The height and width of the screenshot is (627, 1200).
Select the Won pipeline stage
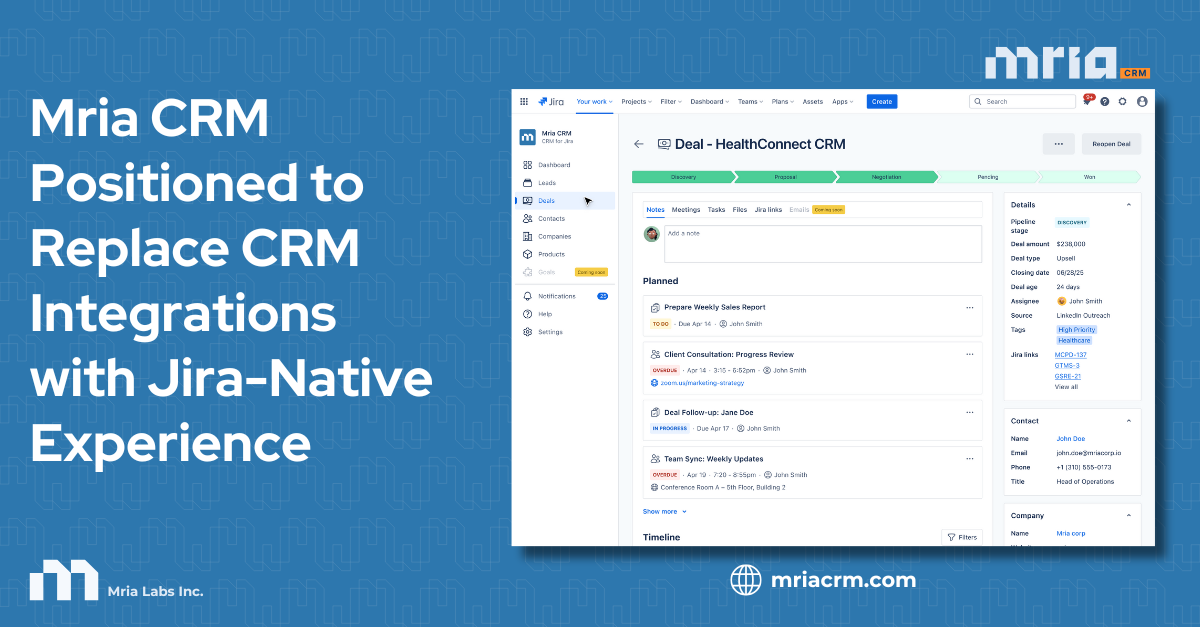coord(1090,177)
